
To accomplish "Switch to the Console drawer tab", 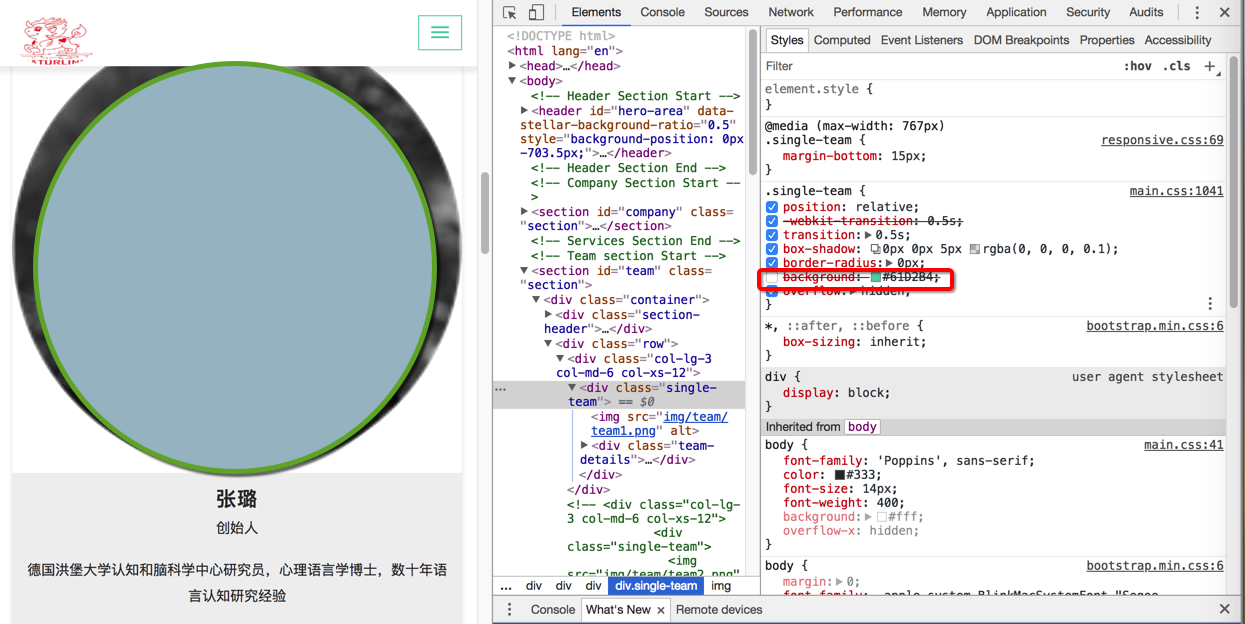I will (552, 609).
